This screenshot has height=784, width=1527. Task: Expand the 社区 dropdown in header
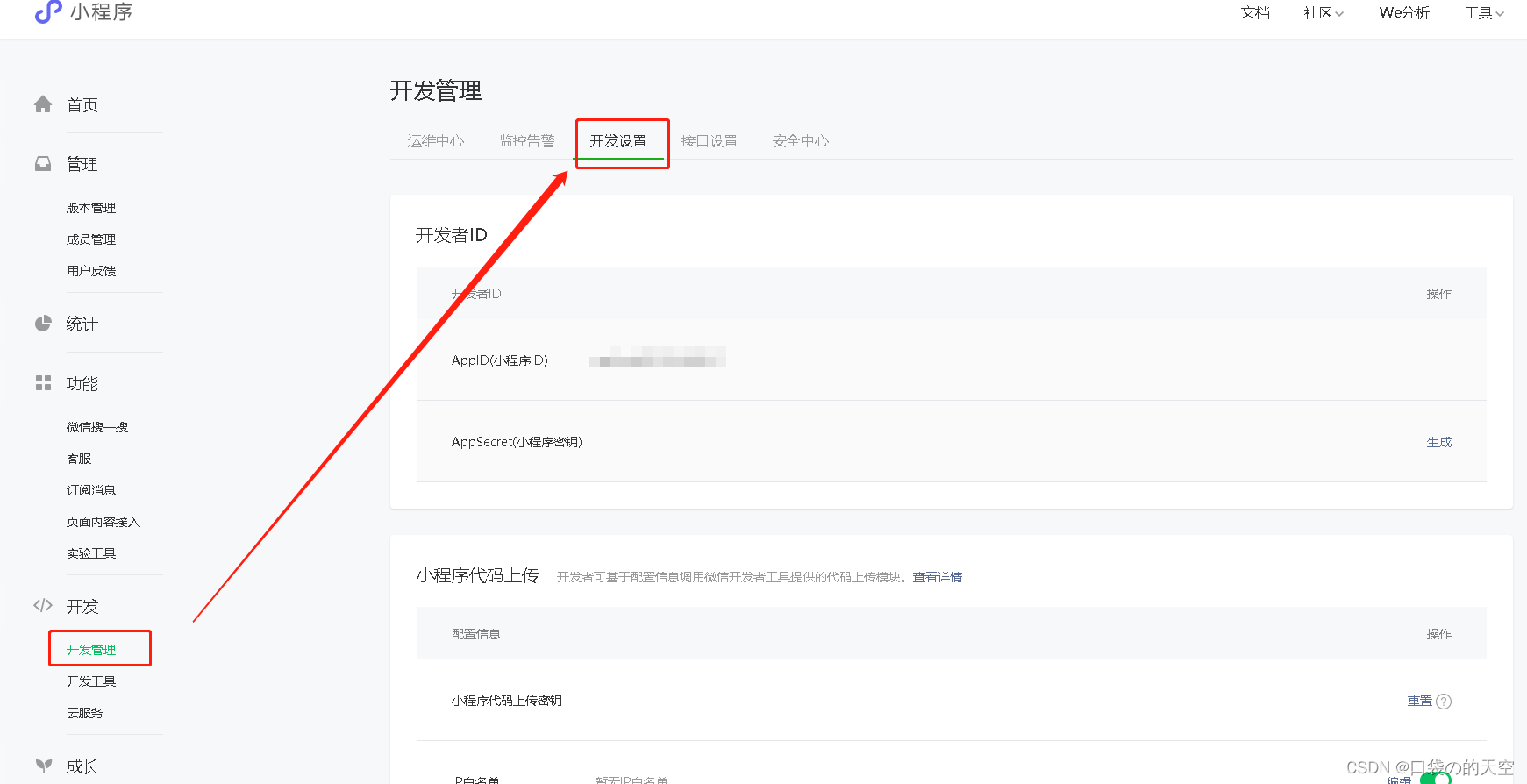[x=1324, y=12]
